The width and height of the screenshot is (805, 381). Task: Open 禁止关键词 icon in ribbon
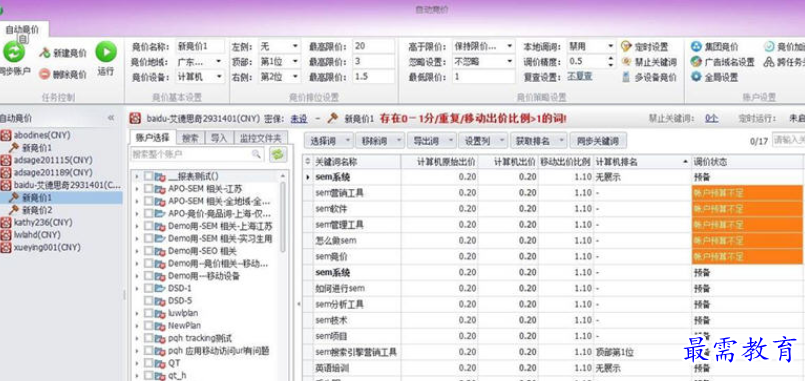click(626, 62)
